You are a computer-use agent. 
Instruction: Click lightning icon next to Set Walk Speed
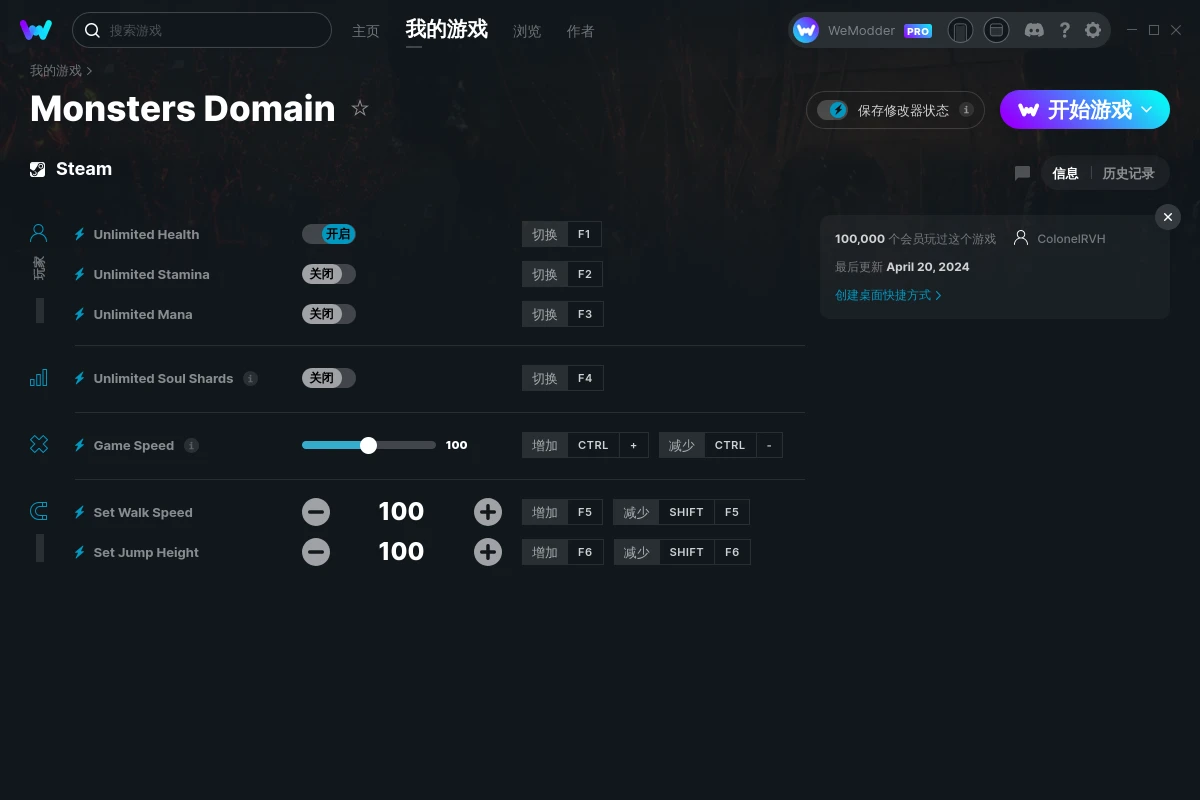(79, 512)
